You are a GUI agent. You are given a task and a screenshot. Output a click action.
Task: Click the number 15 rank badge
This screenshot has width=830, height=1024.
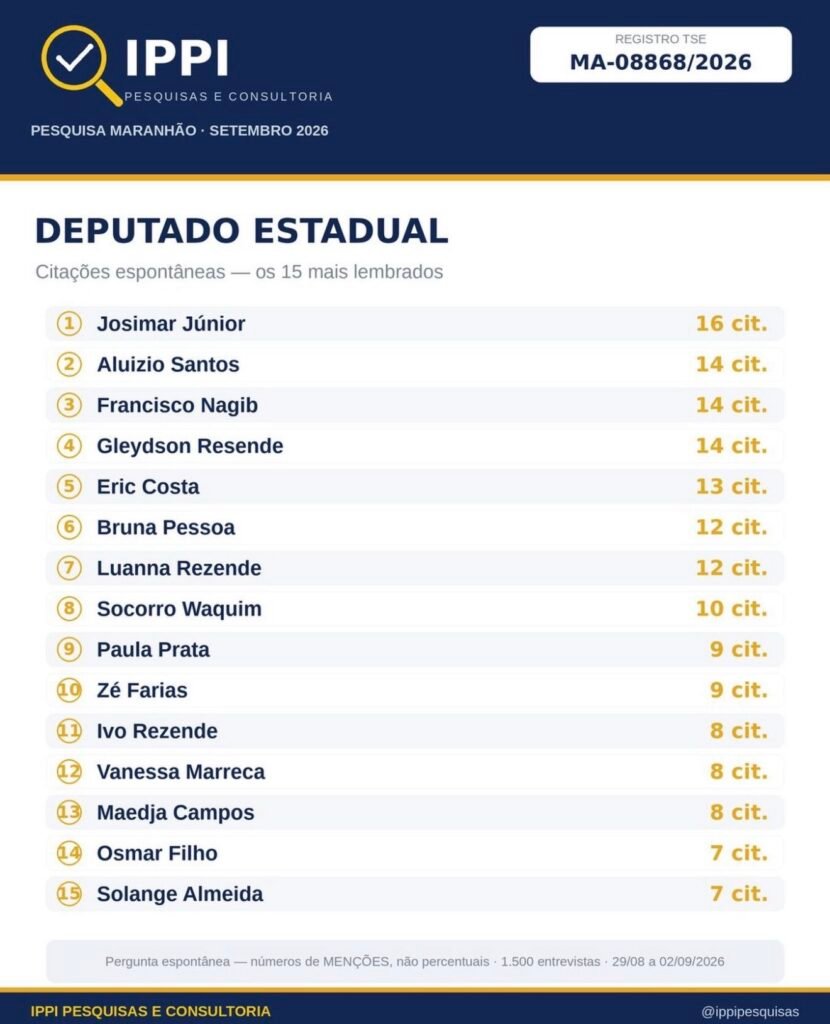click(x=69, y=893)
